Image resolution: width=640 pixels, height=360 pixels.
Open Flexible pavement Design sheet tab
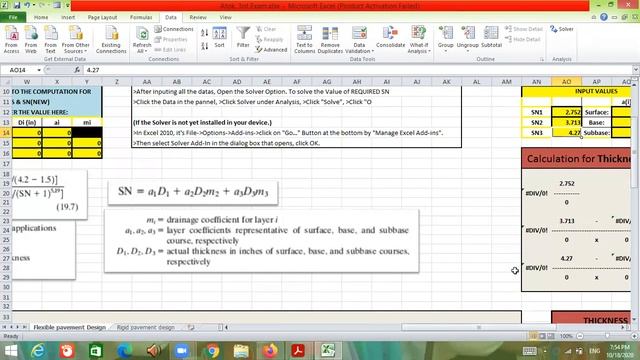point(69,327)
